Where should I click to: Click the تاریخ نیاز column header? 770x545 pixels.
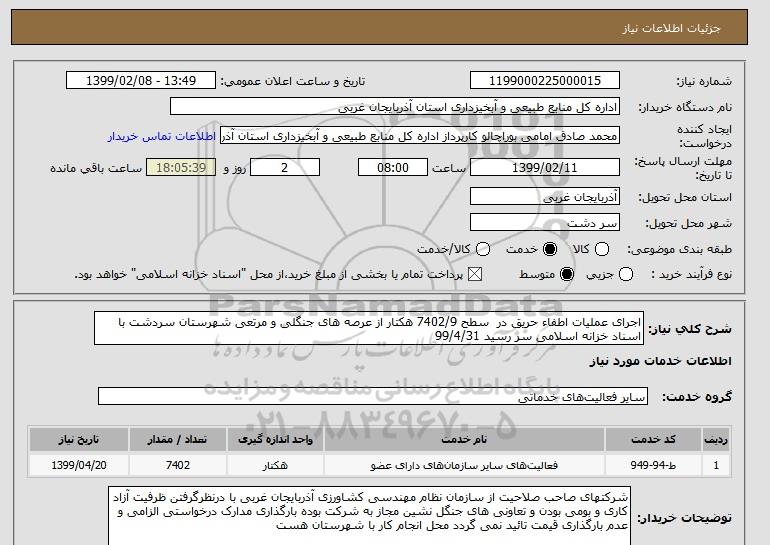tap(79, 439)
